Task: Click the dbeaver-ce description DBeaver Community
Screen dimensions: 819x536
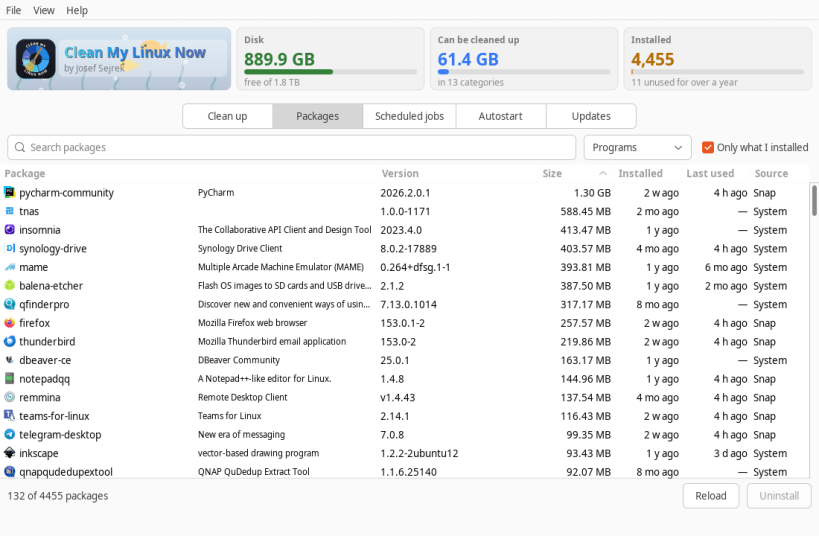Action: click(239, 360)
